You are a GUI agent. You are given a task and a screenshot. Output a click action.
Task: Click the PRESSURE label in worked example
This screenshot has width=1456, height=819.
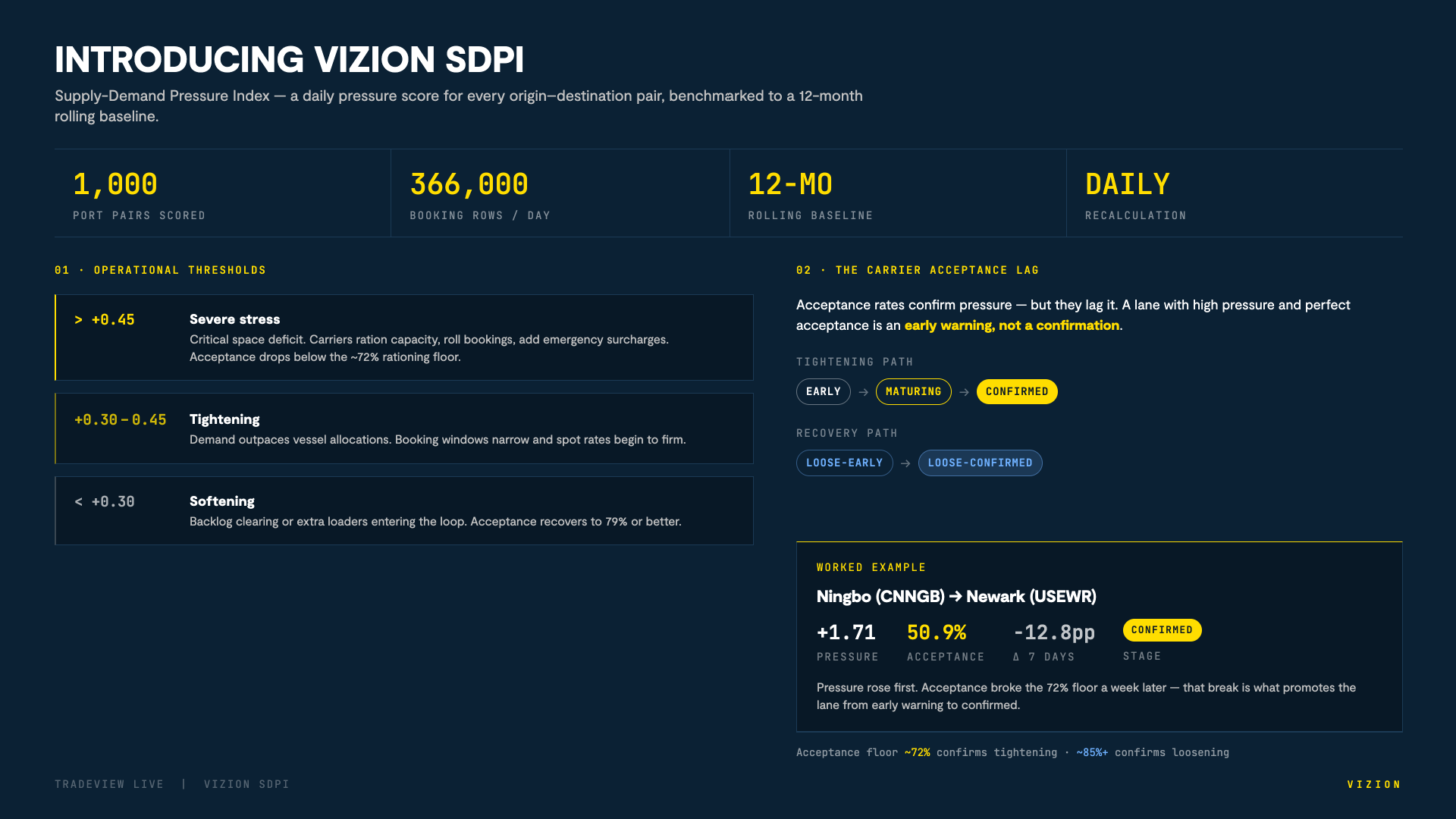click(848, 657)
